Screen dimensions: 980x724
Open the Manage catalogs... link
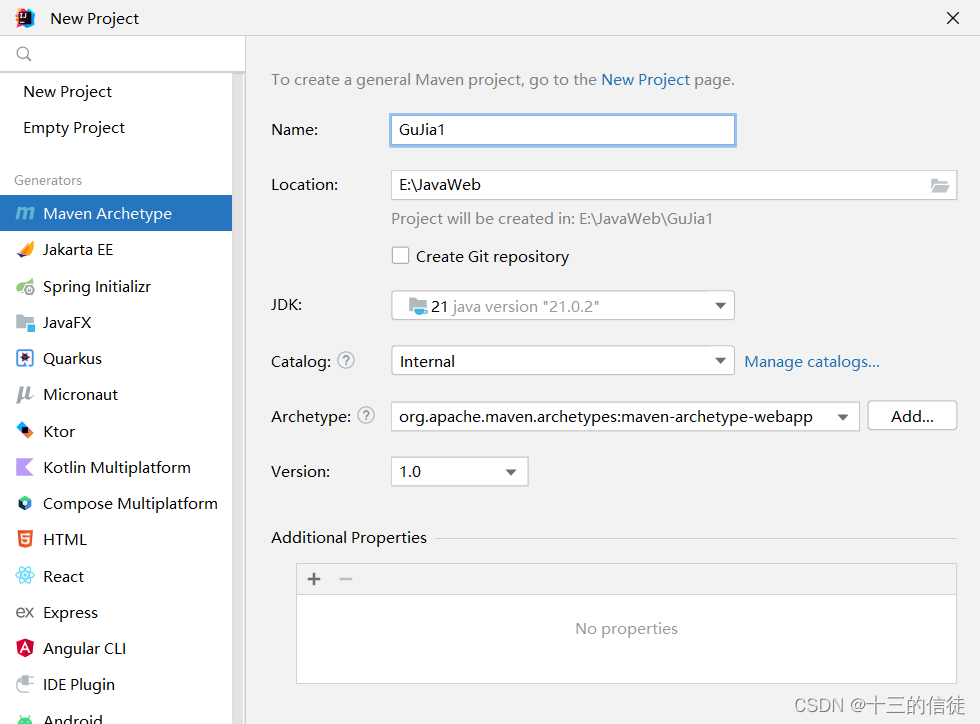click(x=812, y=361)
